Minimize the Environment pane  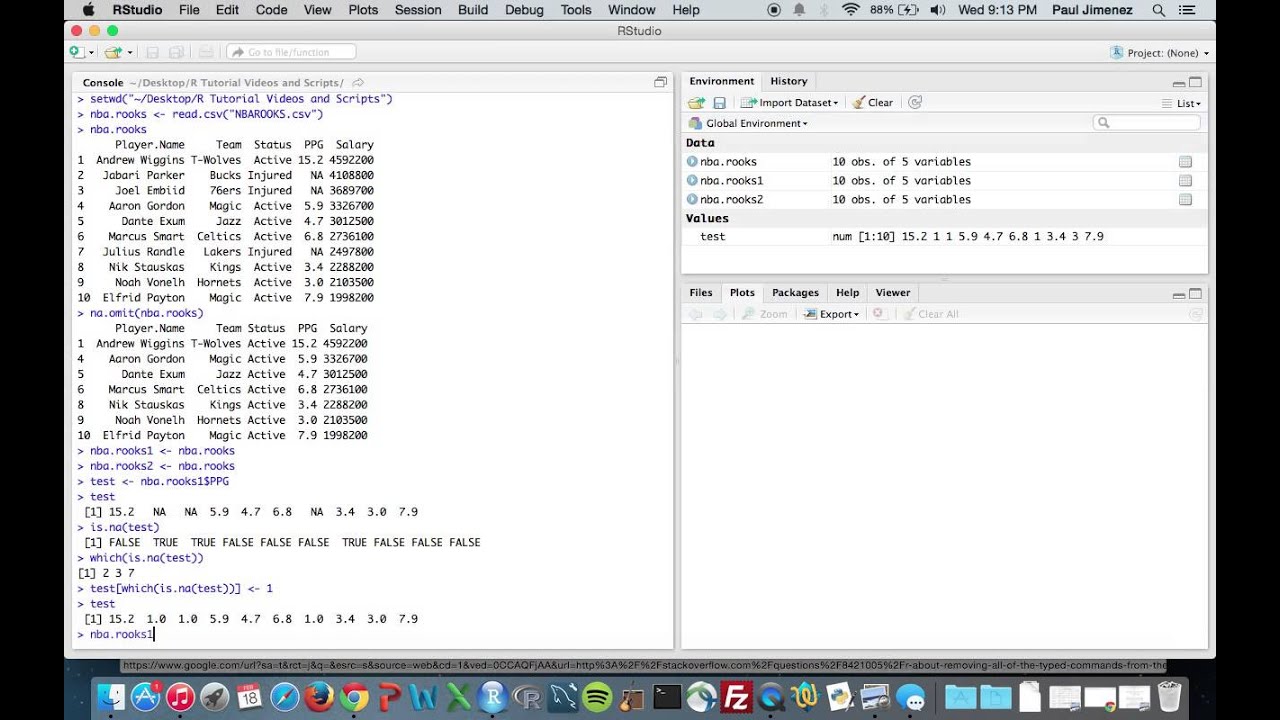point(1179,83)
